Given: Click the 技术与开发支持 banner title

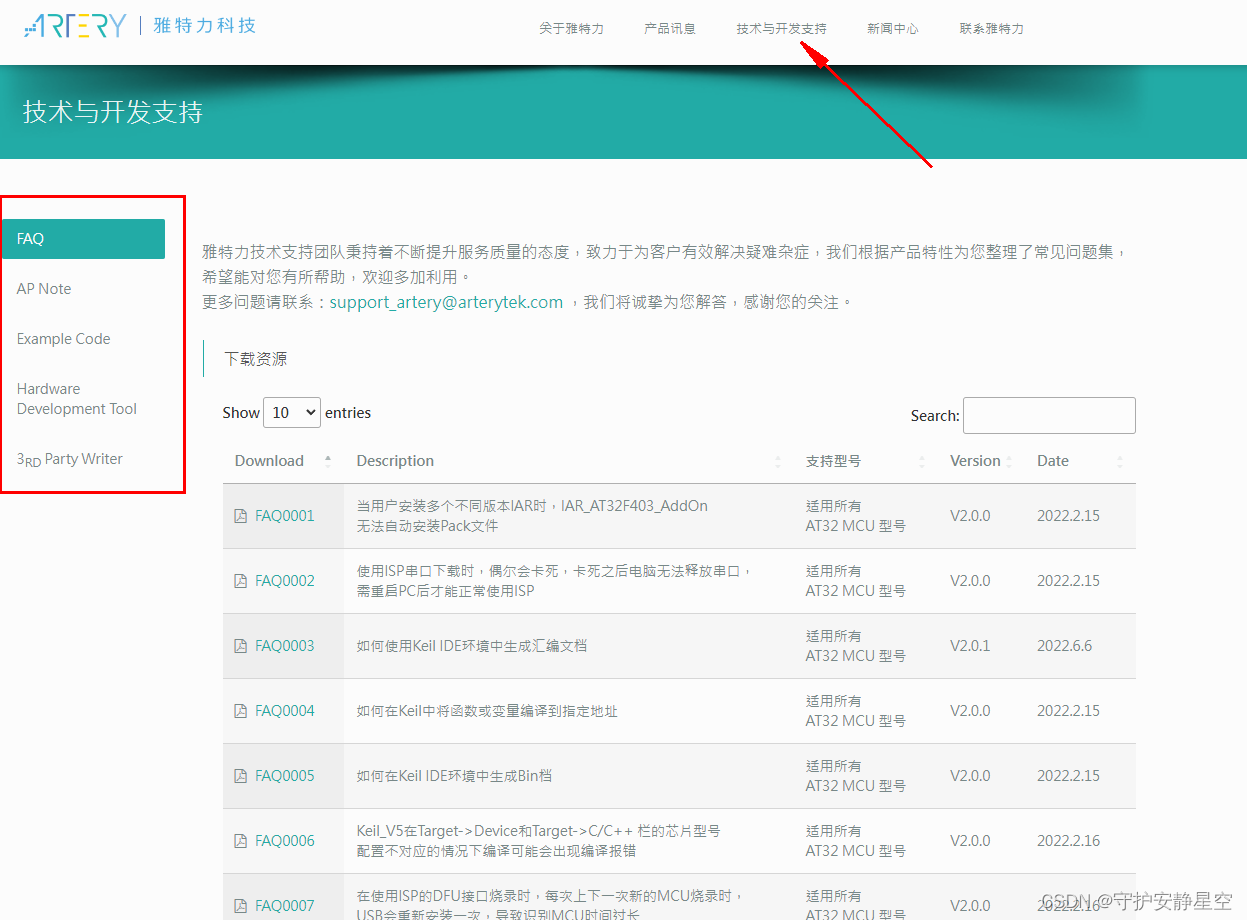Looking at the screenshot, I should coord(113,112).
